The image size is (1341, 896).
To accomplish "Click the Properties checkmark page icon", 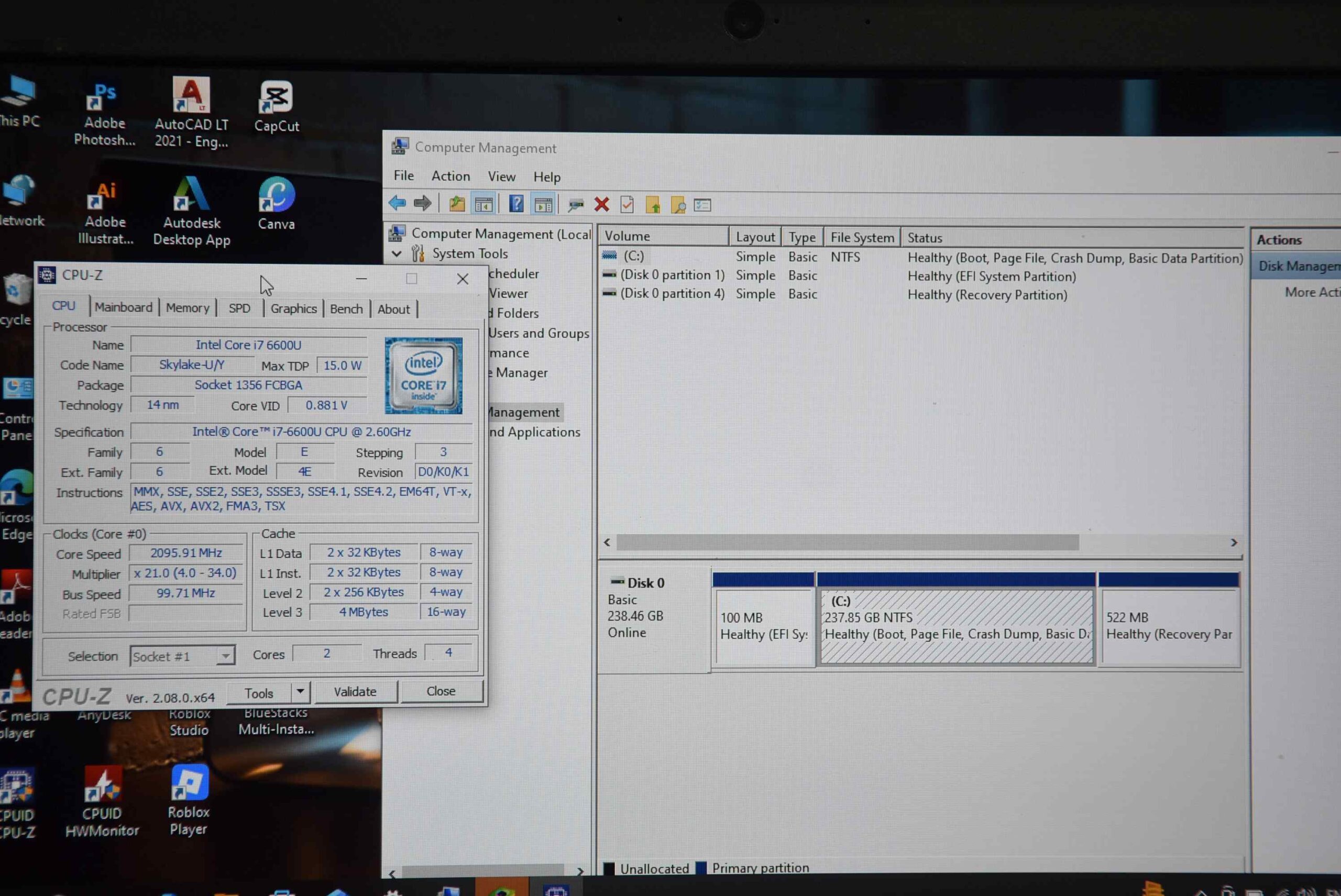I will point(627,204).
